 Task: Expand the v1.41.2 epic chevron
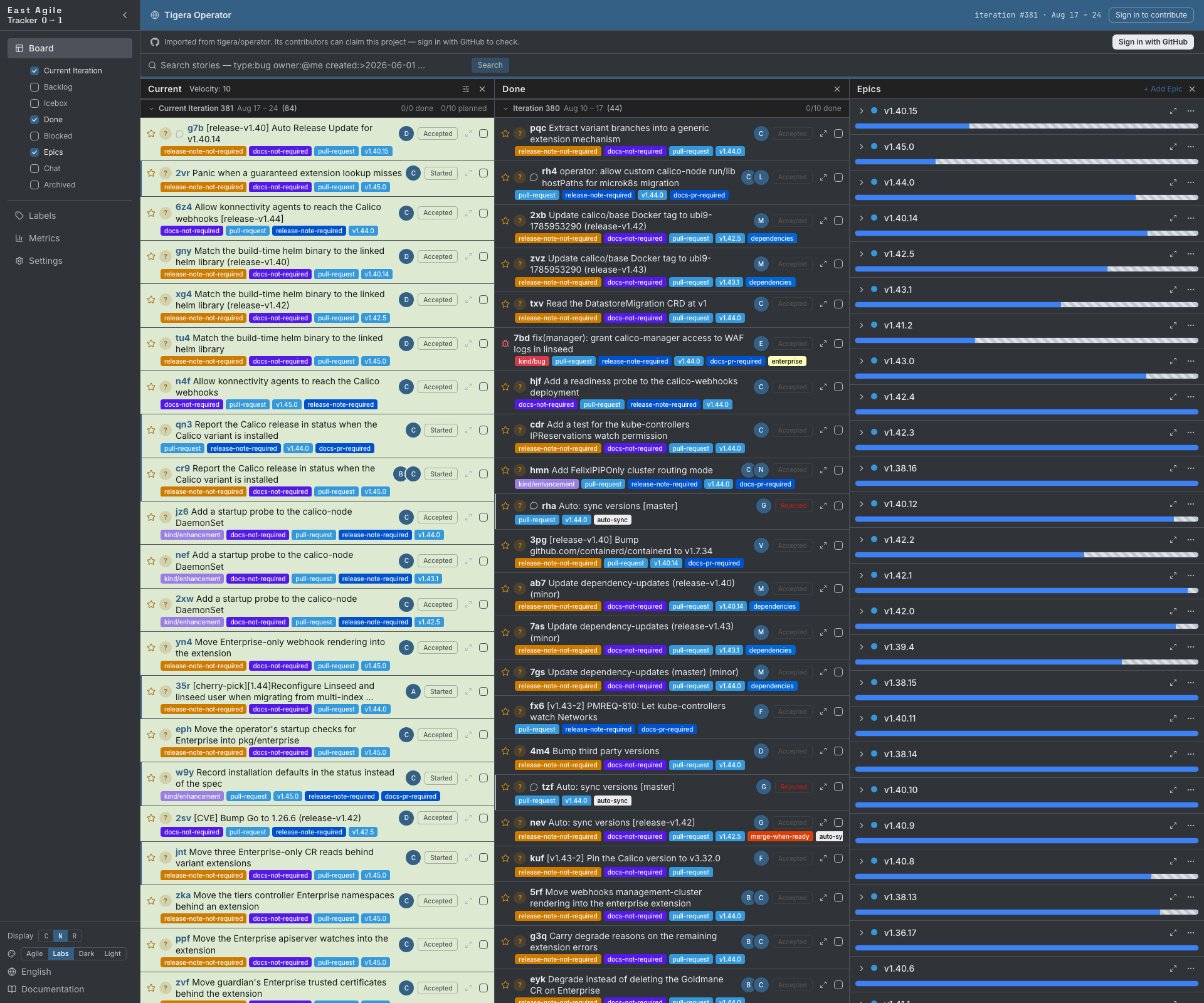pos(862,325)
